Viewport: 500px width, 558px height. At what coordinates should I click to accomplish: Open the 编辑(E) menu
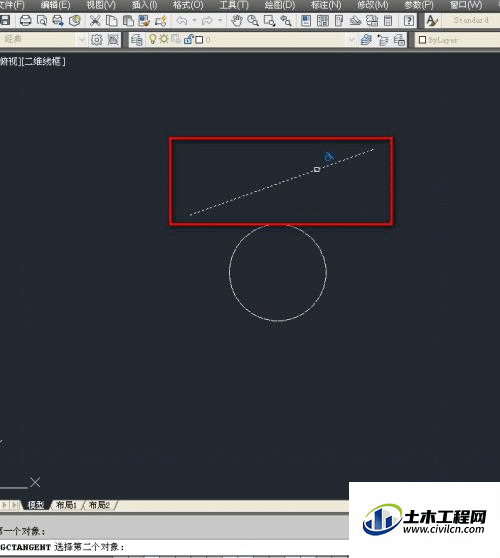tap(55, 5)
